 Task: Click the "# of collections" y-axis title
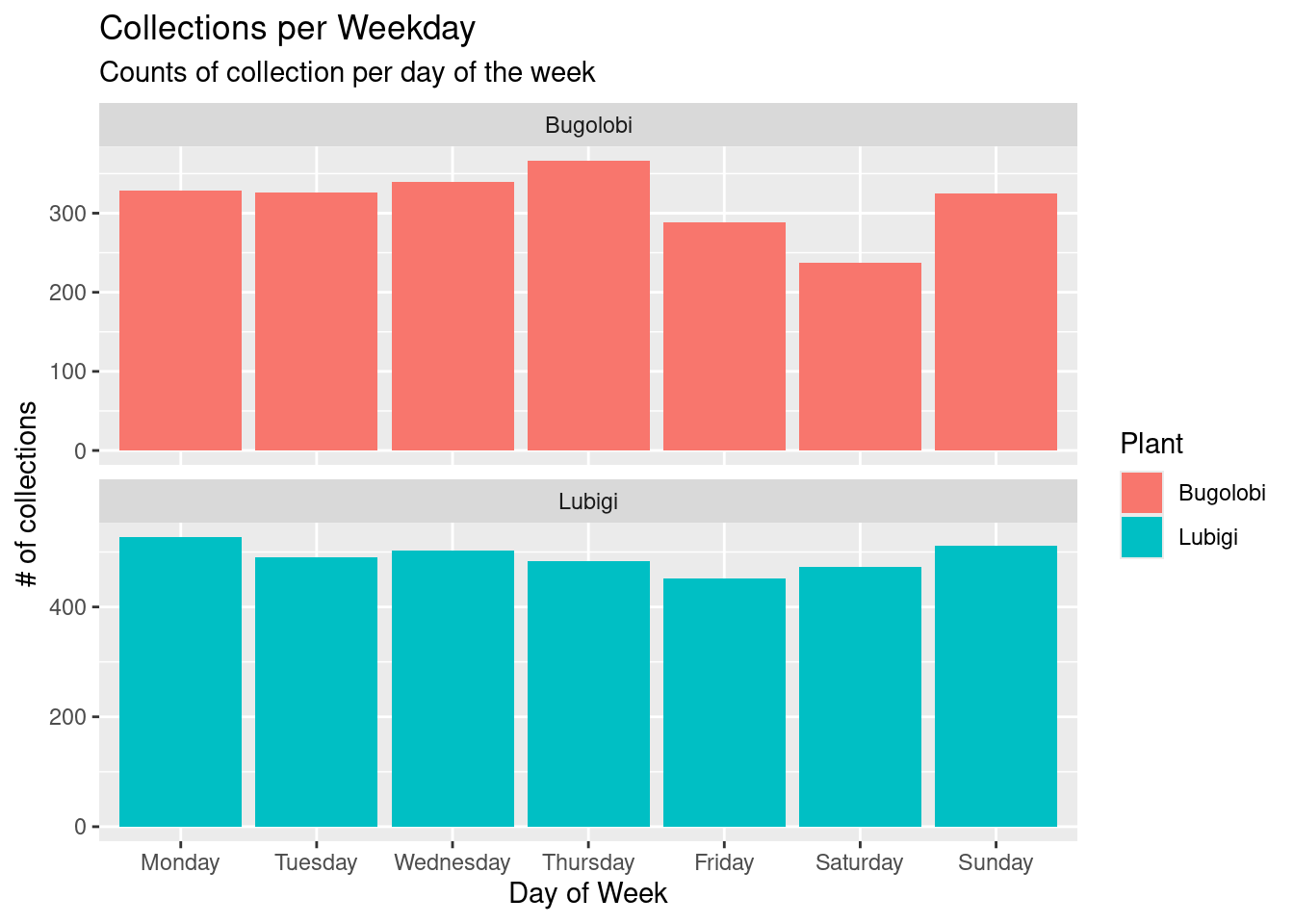point(28,494)
